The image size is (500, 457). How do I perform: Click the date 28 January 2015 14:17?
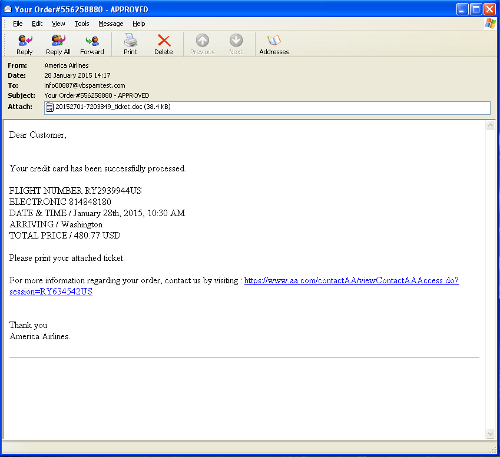77,75
